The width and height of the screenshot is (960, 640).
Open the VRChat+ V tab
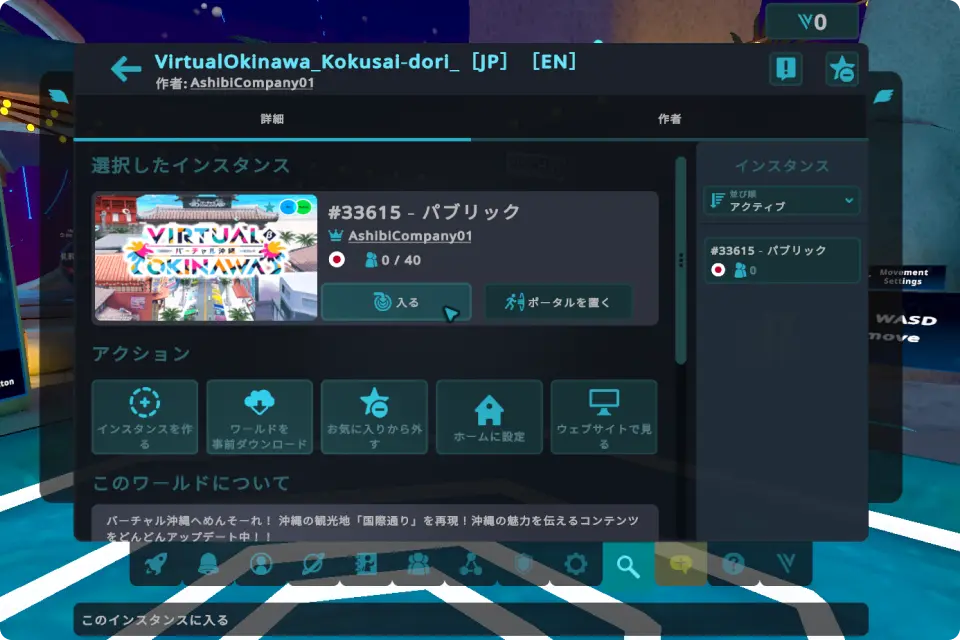point(786,563)
